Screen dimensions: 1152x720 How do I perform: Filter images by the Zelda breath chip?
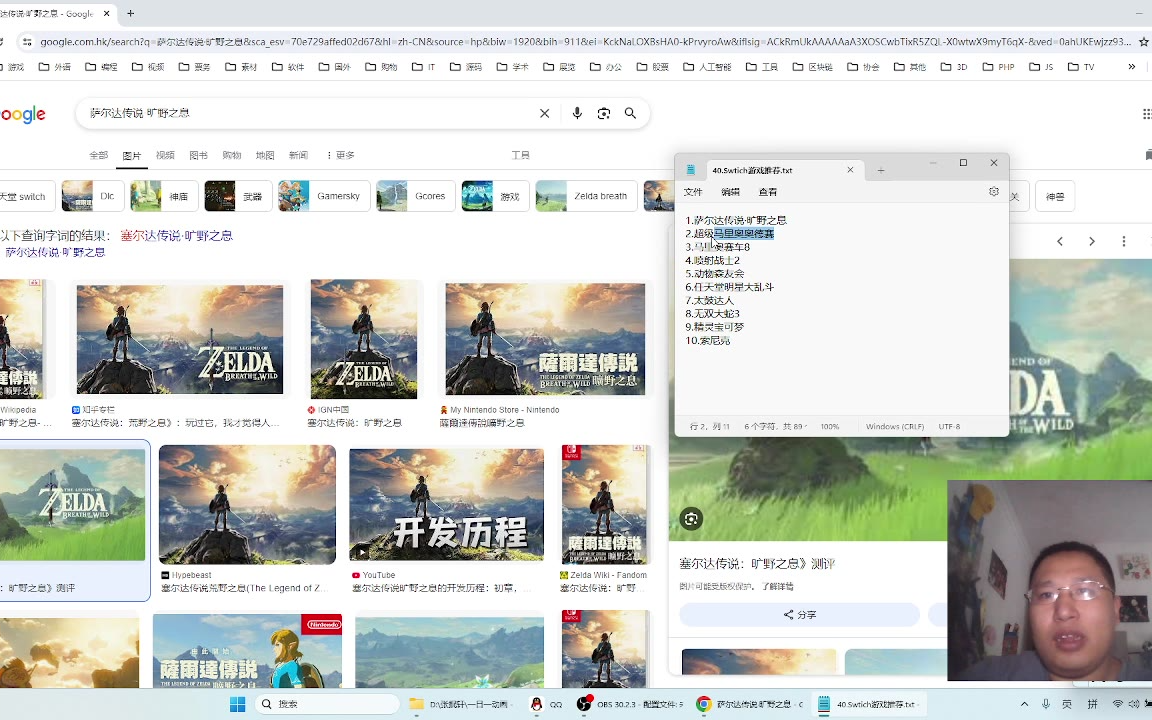click(586, 196)
